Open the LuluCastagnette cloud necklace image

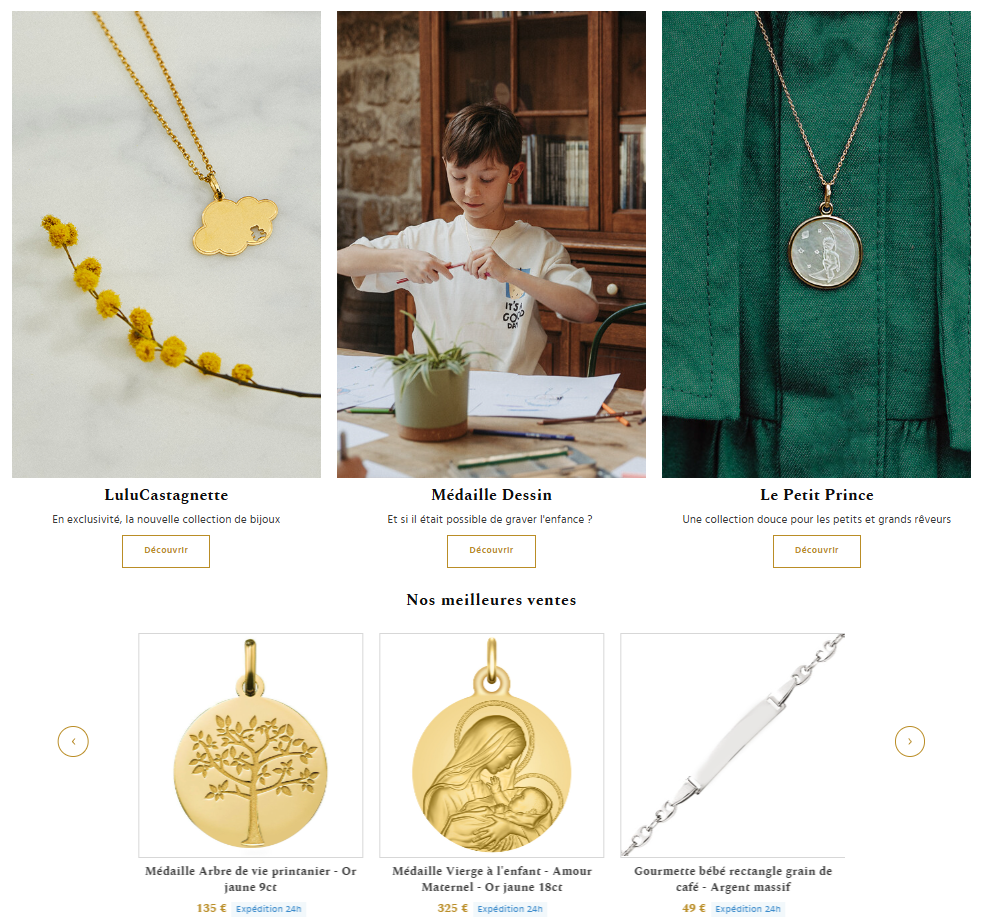(166, 244)
